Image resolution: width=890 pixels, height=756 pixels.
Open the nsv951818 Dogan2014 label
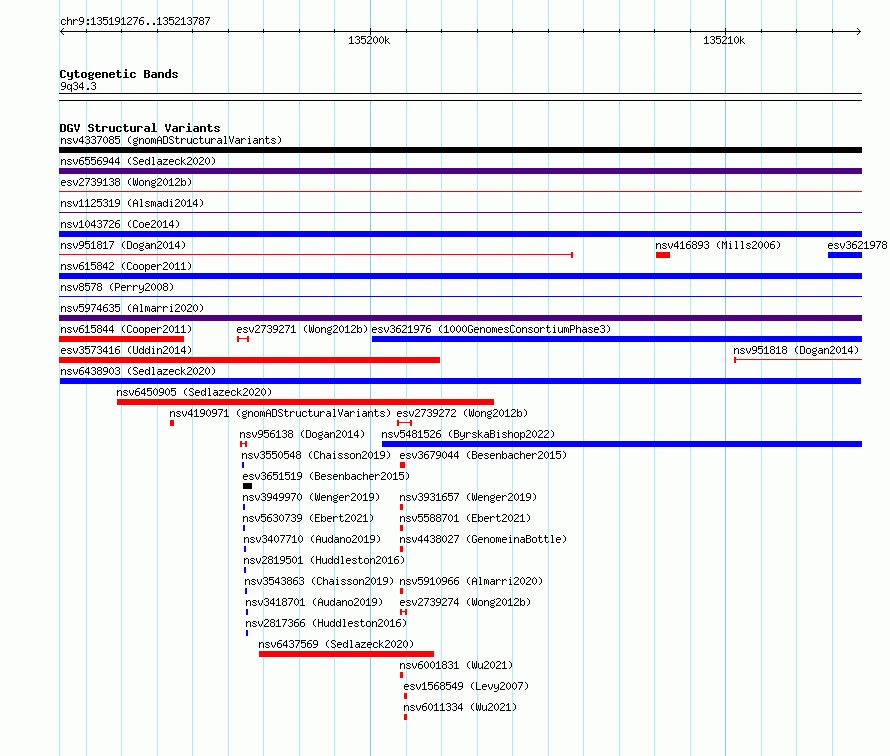pyautogui.click(x=796, y=350)
